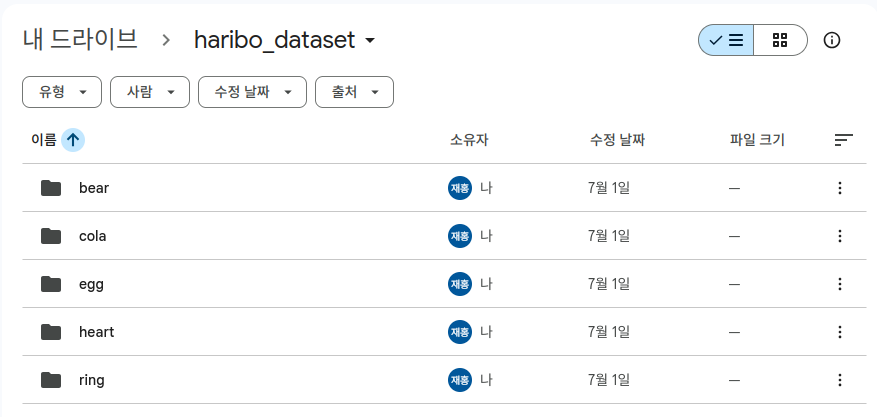Expand the 사람 filter dropdown
This screenshot has width=877, height=417.
(150, 92)
